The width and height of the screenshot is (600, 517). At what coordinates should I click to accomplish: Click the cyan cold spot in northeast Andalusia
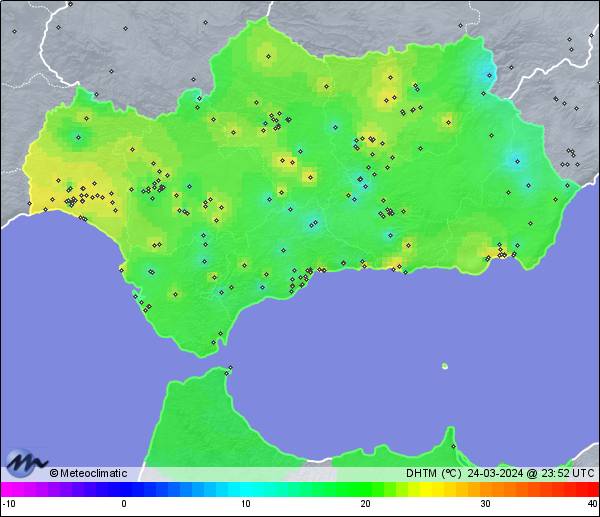488,74
